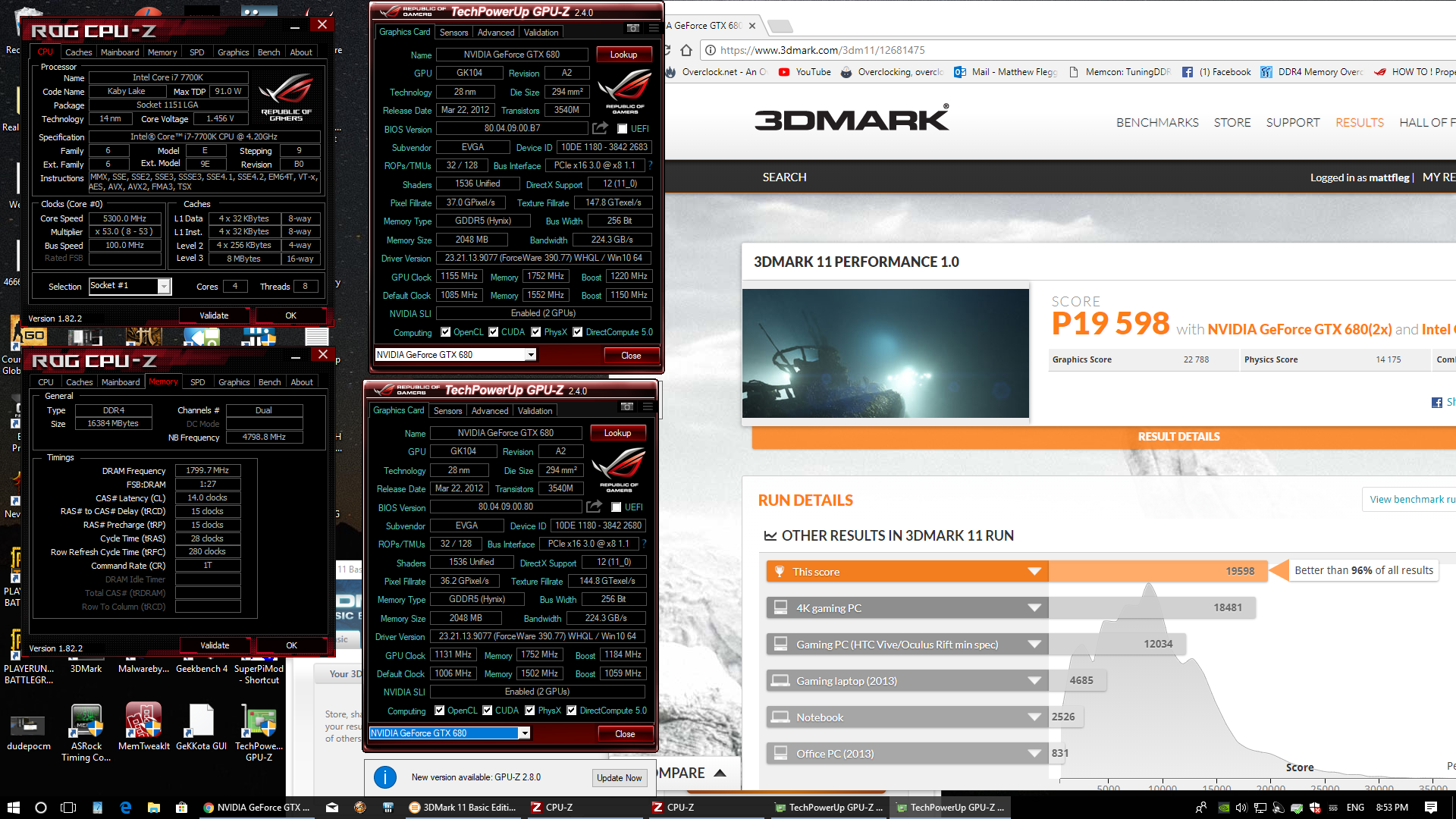Screen dimensions: 1456x819
Task: Click browser address bar with 3dmark URL
Action: tap(1076, 50)
